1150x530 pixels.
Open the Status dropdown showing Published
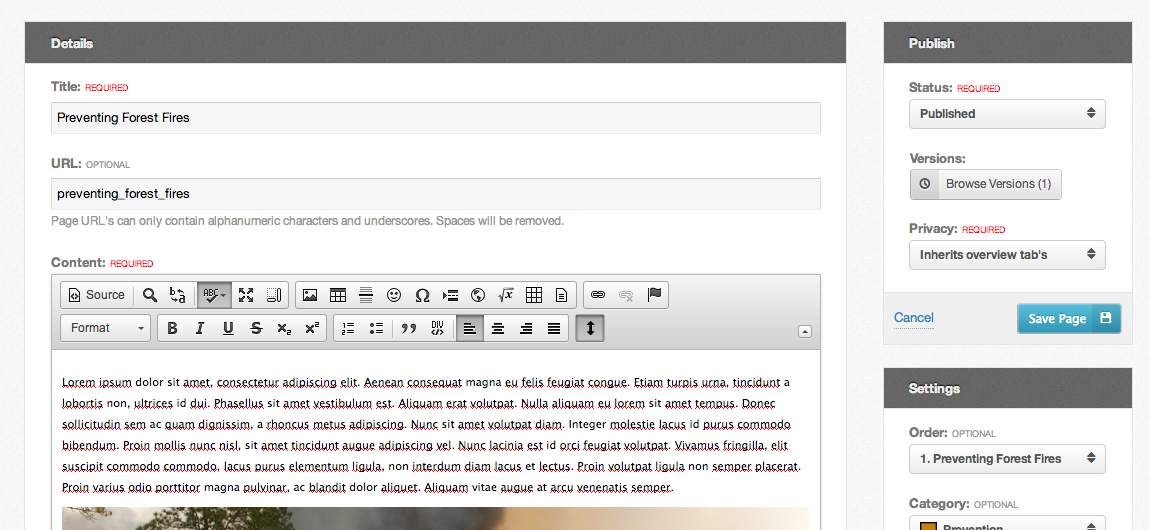coord(1007,114)
